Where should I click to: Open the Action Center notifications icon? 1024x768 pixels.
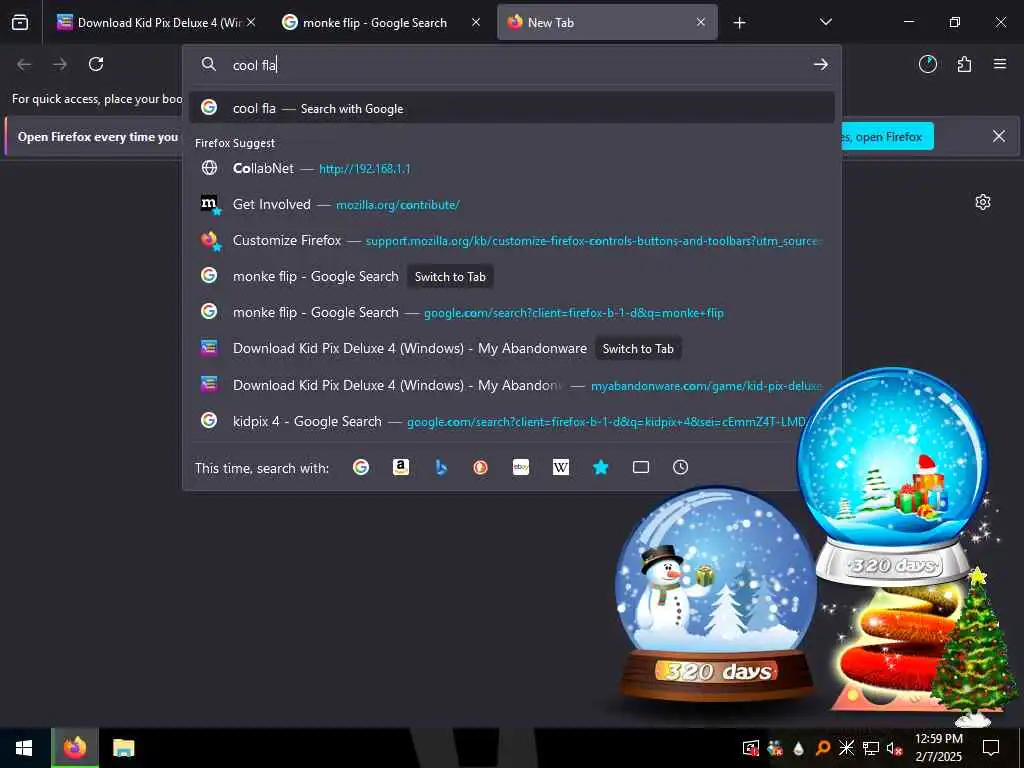click(x=991, y=748)
